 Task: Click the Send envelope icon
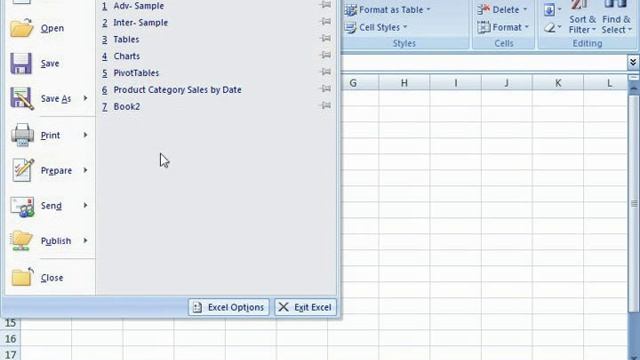(22, 206)
